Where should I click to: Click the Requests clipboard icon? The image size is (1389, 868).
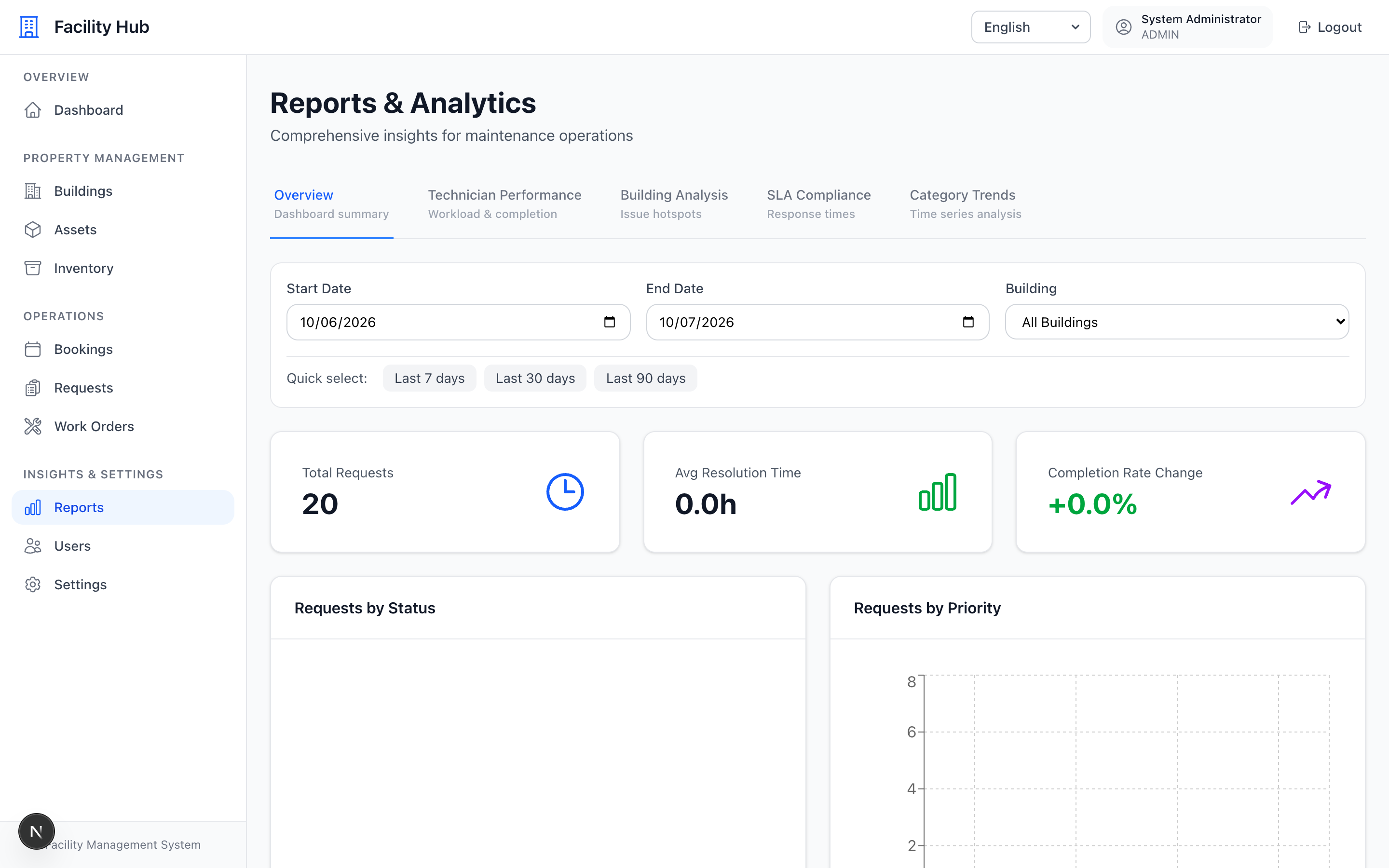33,388
